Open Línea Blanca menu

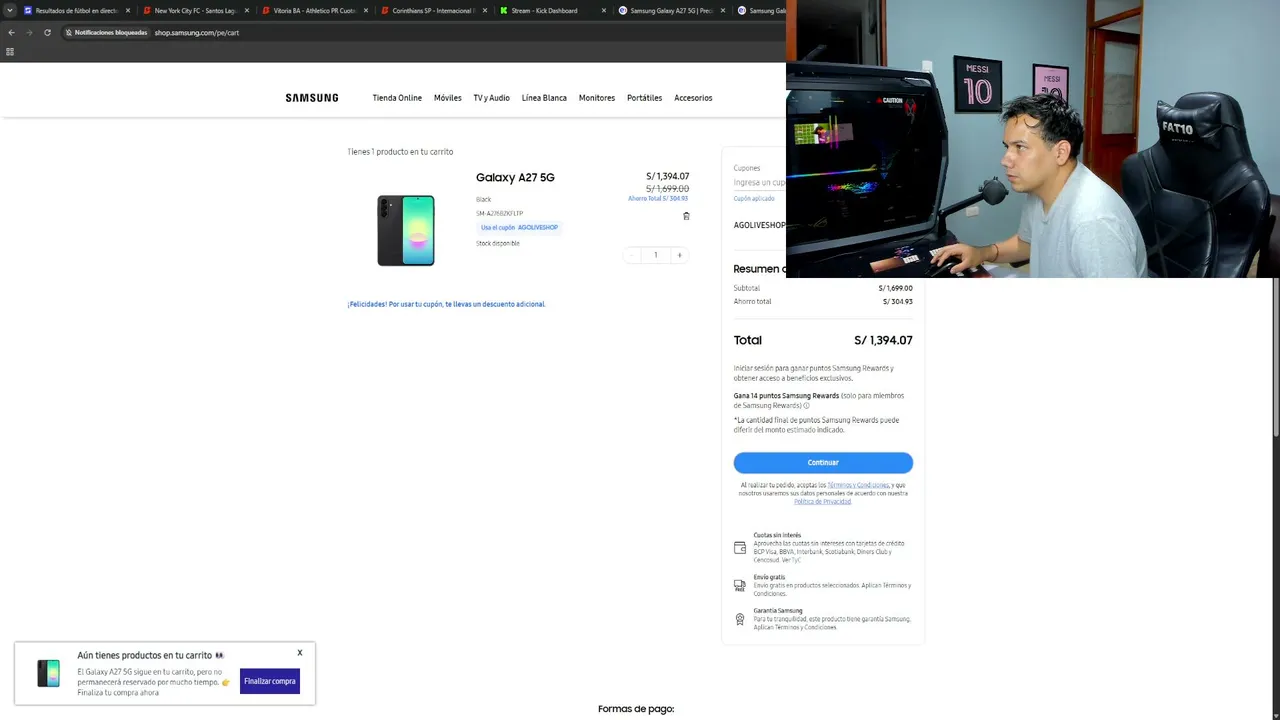tap(544, 98)
